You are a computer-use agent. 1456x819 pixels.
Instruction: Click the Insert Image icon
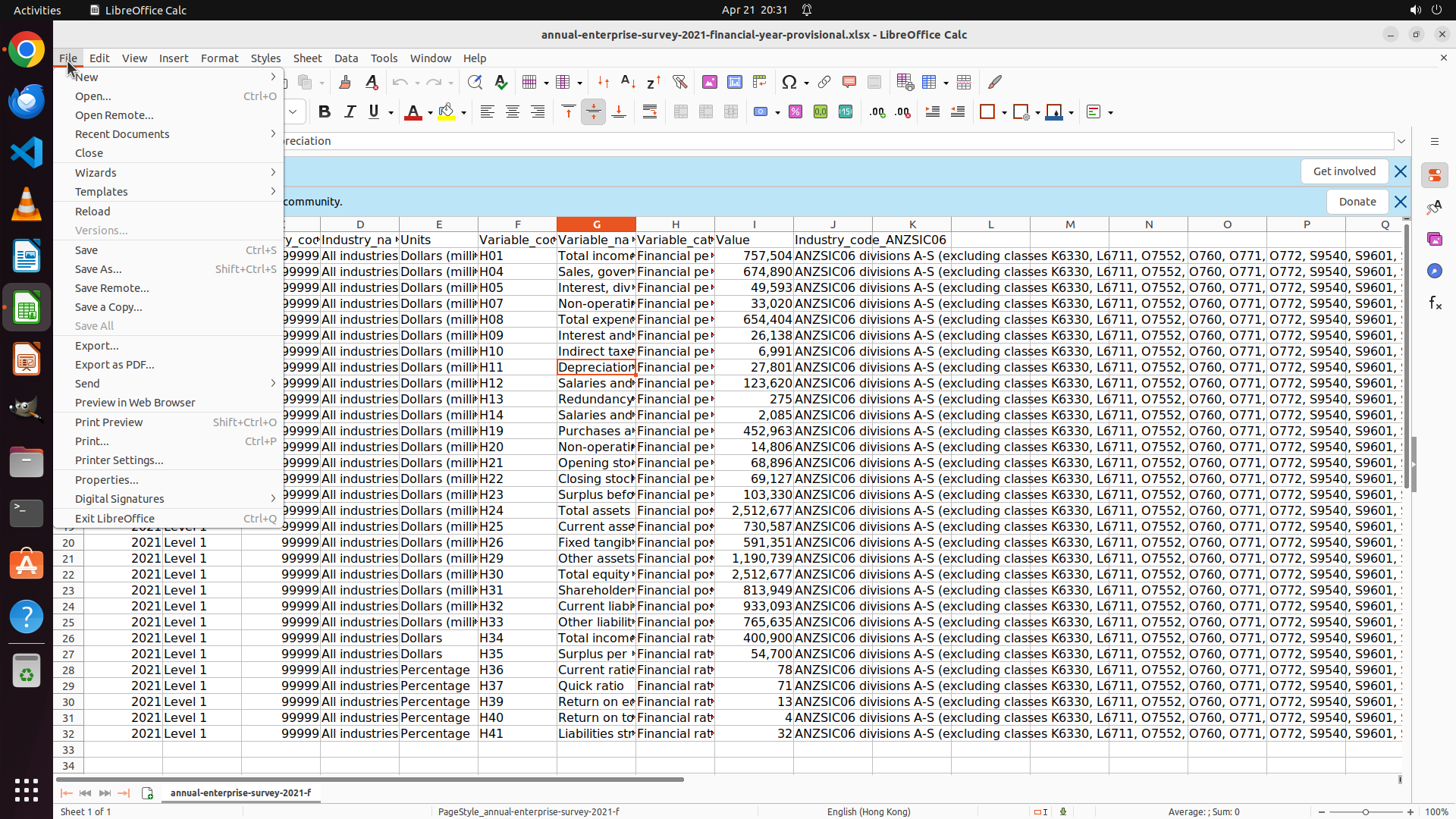[710, 82]
